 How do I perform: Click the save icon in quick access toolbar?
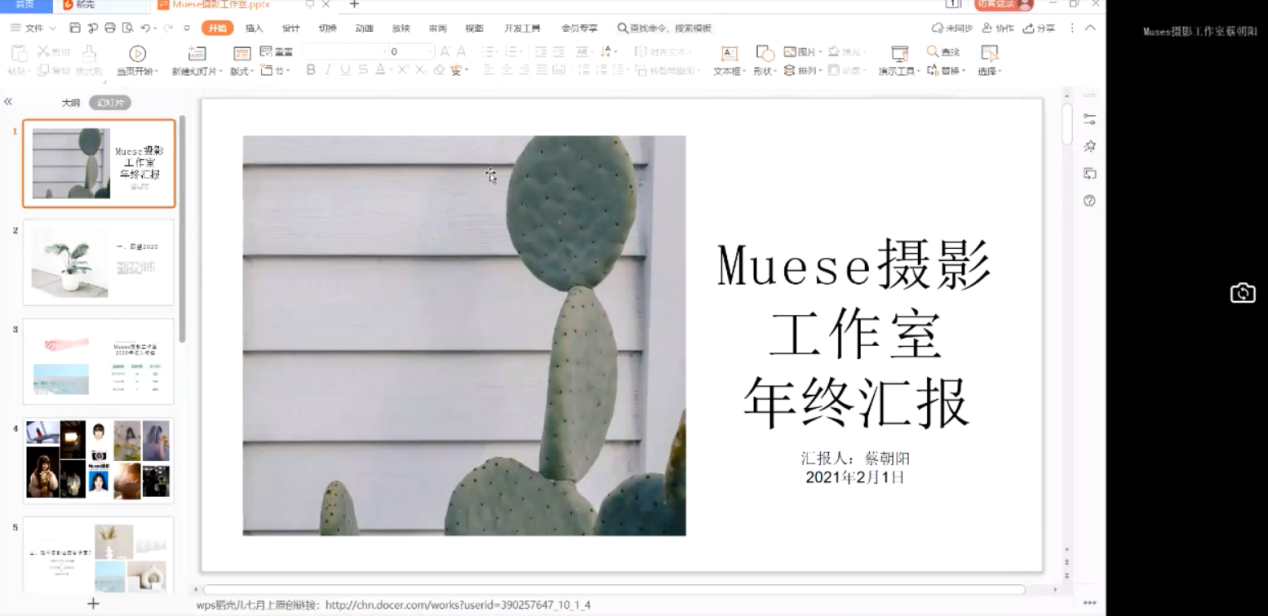(x=77, y=28)
